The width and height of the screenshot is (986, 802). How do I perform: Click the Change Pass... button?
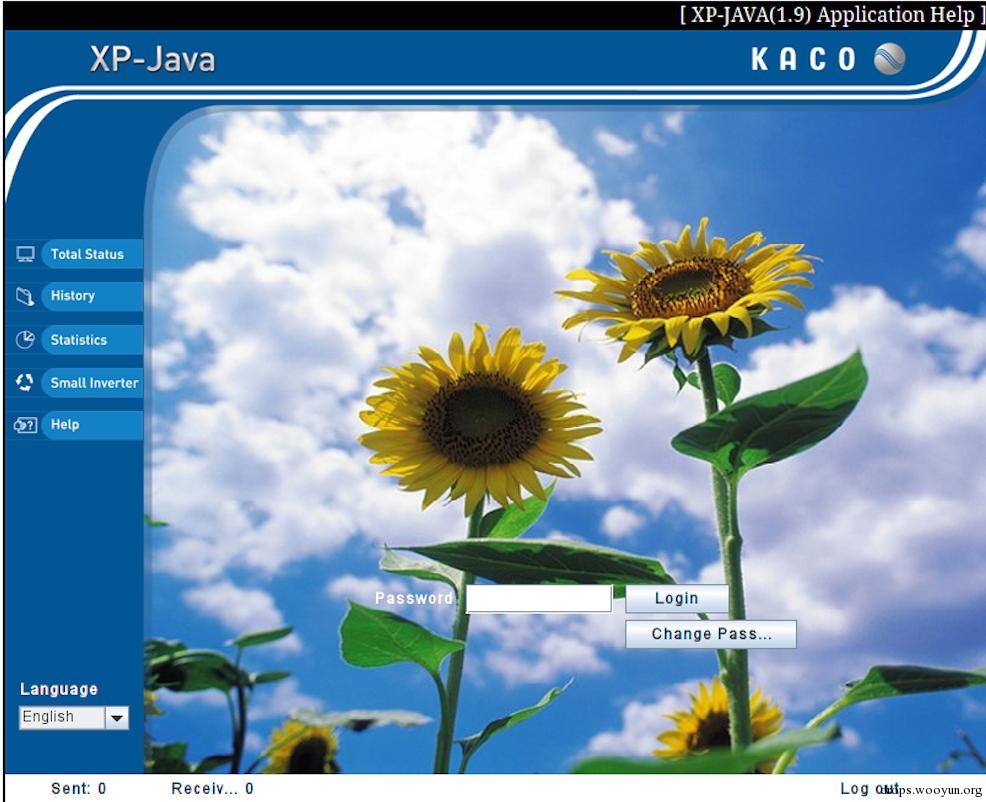coord(711,634)
